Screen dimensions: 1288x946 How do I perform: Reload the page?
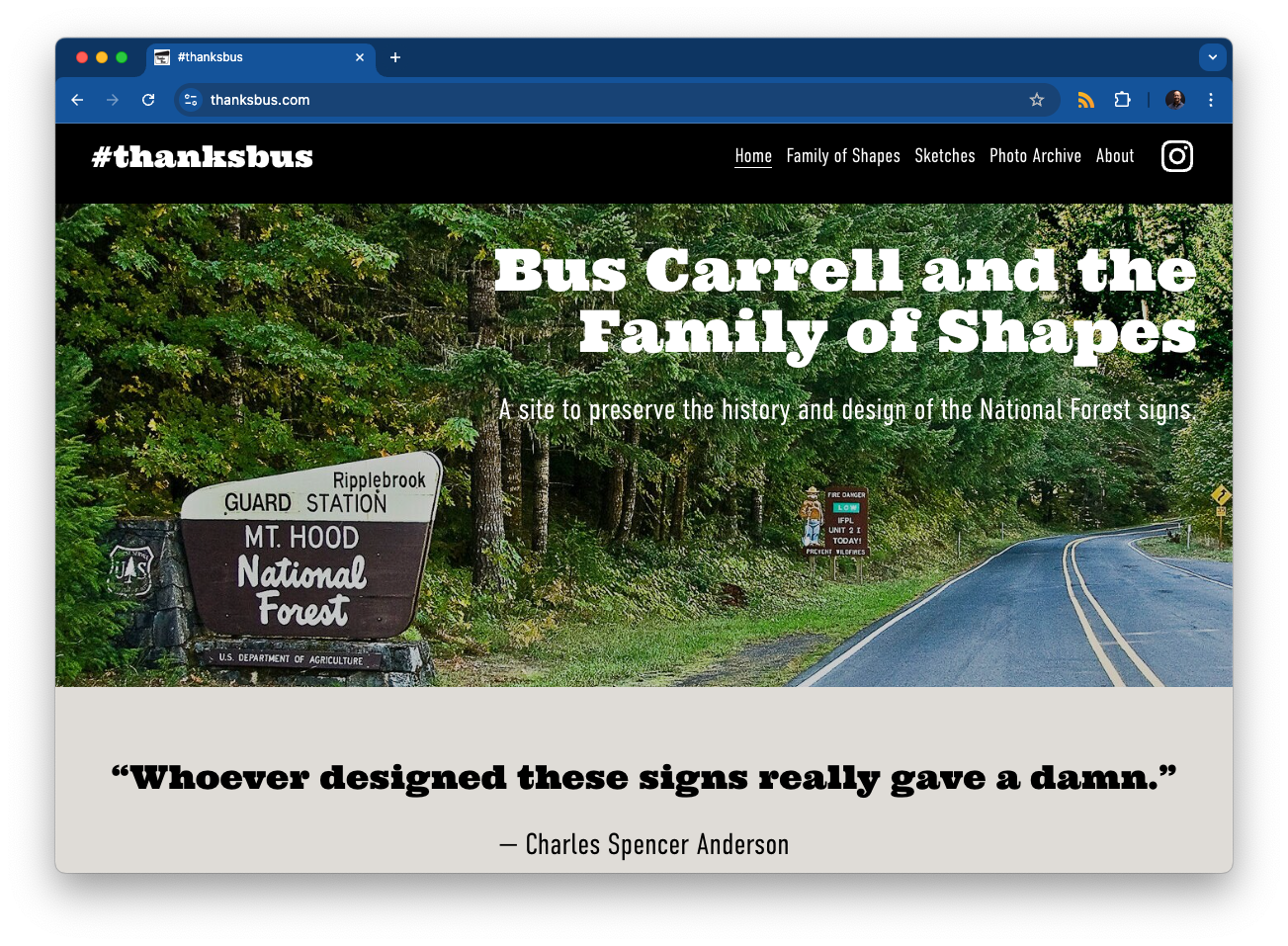pos(148,100)
